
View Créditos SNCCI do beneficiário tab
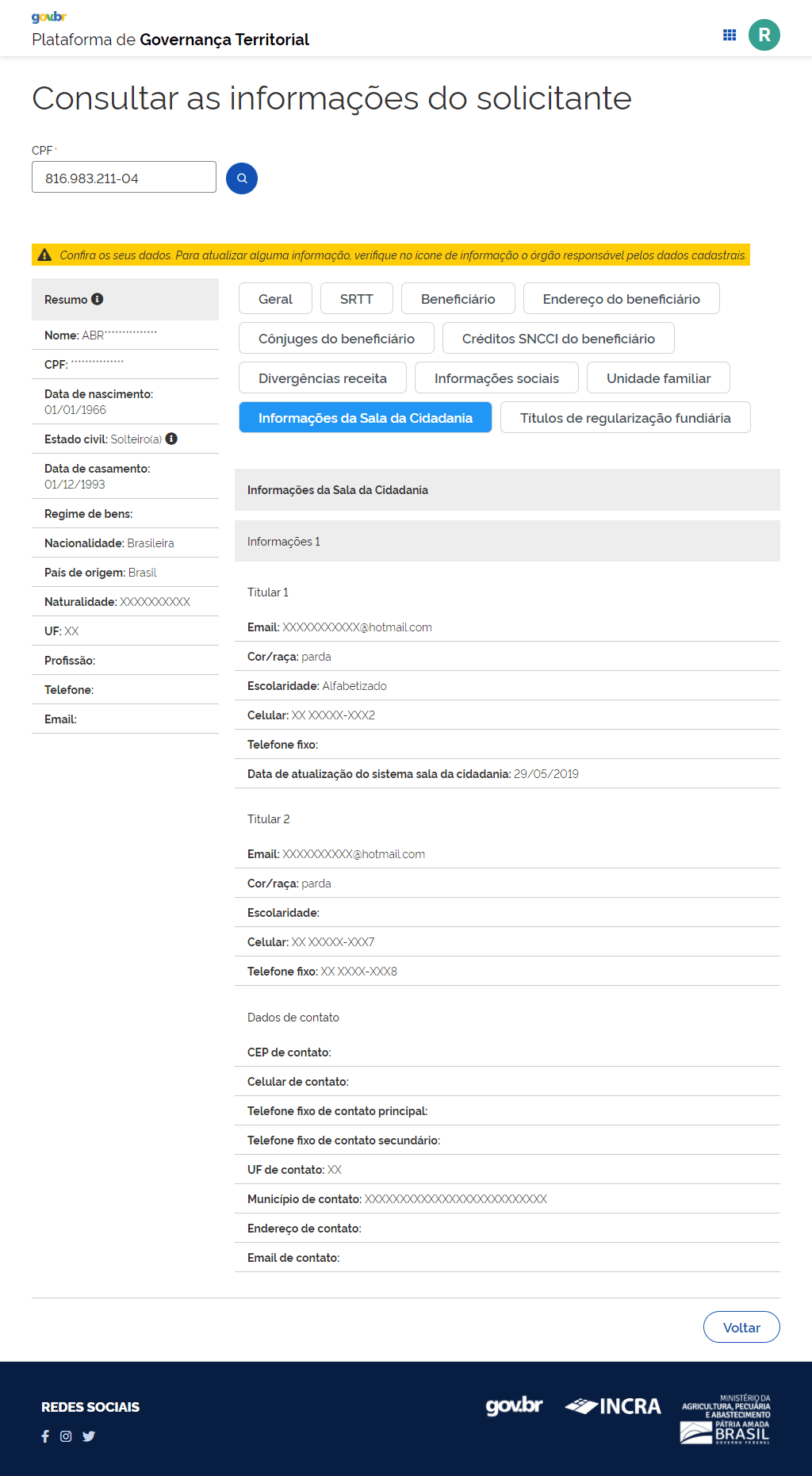click(x=558, y=339)
